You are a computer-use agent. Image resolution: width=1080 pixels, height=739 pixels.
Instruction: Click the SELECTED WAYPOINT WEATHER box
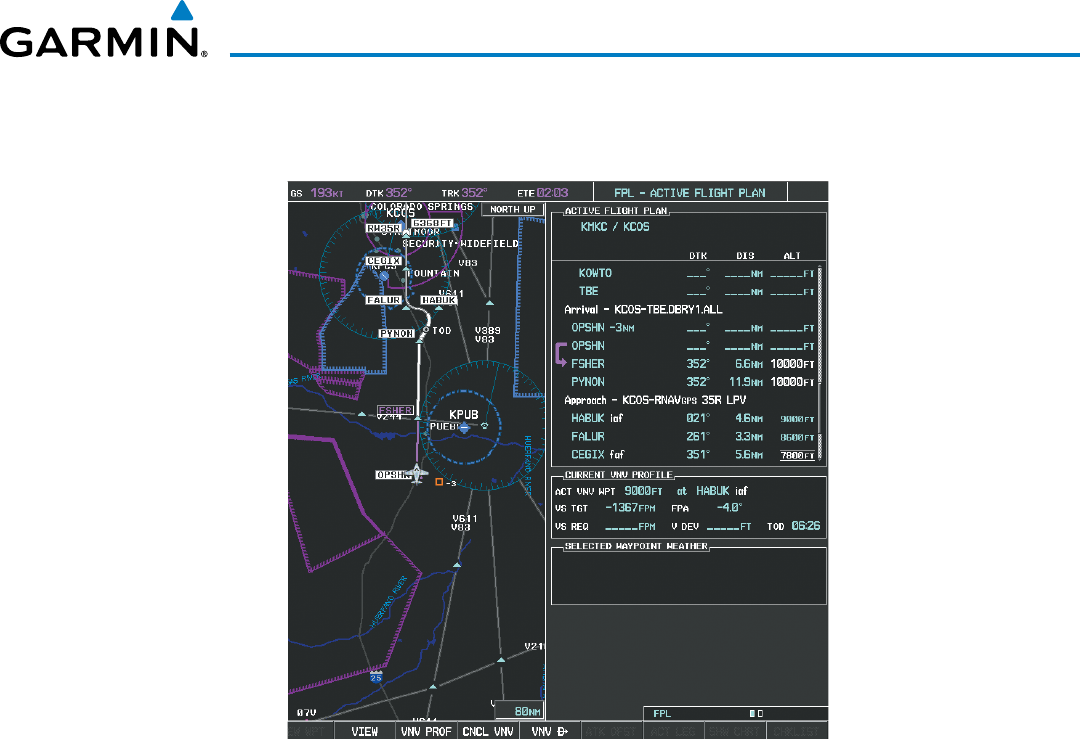click(x=689, y=574)
